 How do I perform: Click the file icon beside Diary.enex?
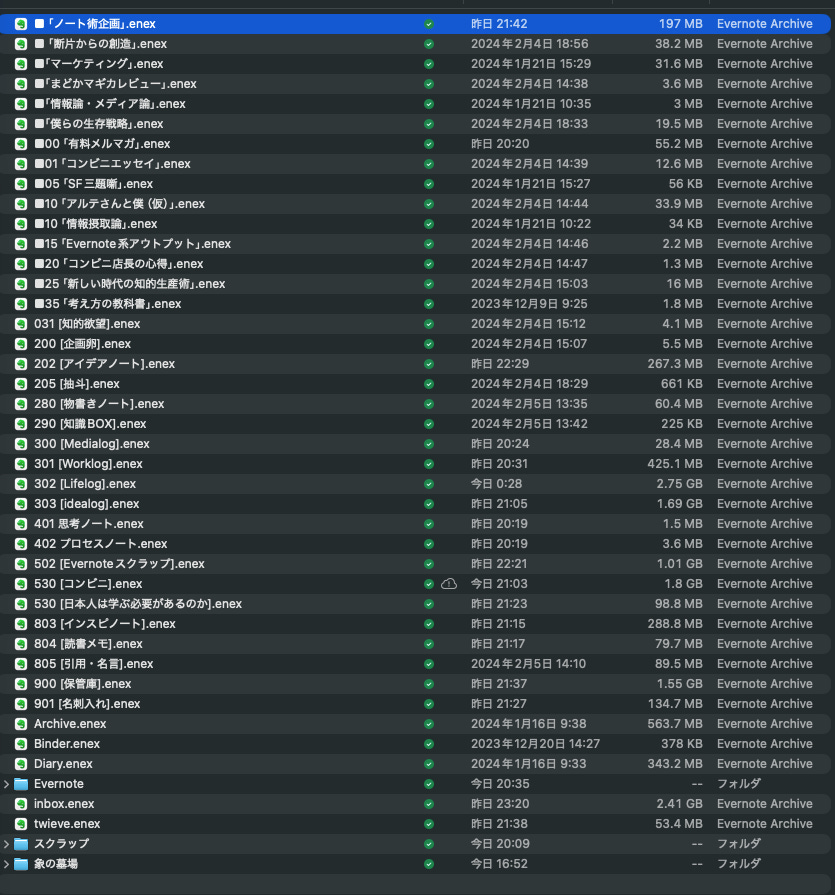21,764
